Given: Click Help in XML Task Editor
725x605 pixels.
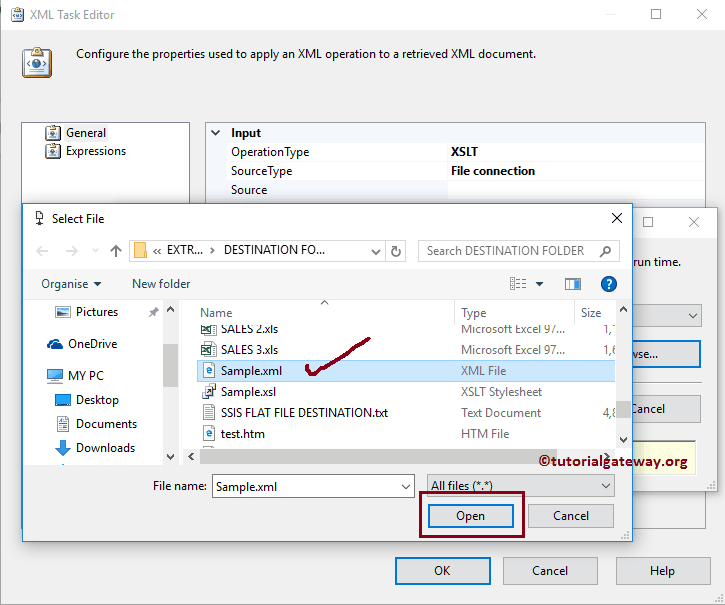Looking at the screenshot, I should pyautogui.click(x=662, y=571).
